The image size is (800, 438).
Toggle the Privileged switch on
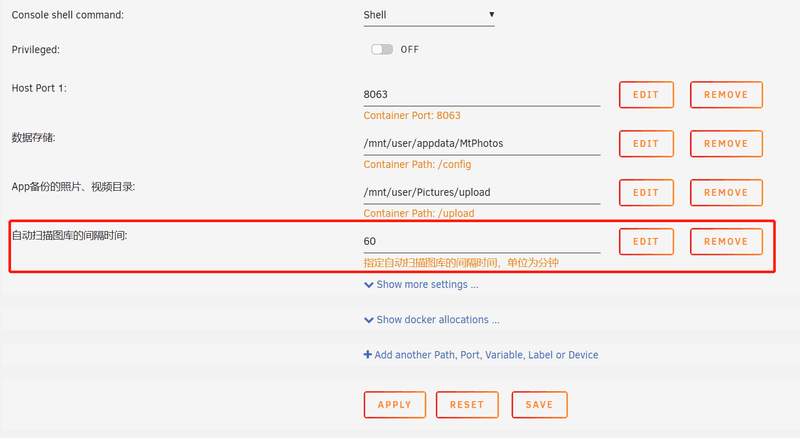point(382,49)
